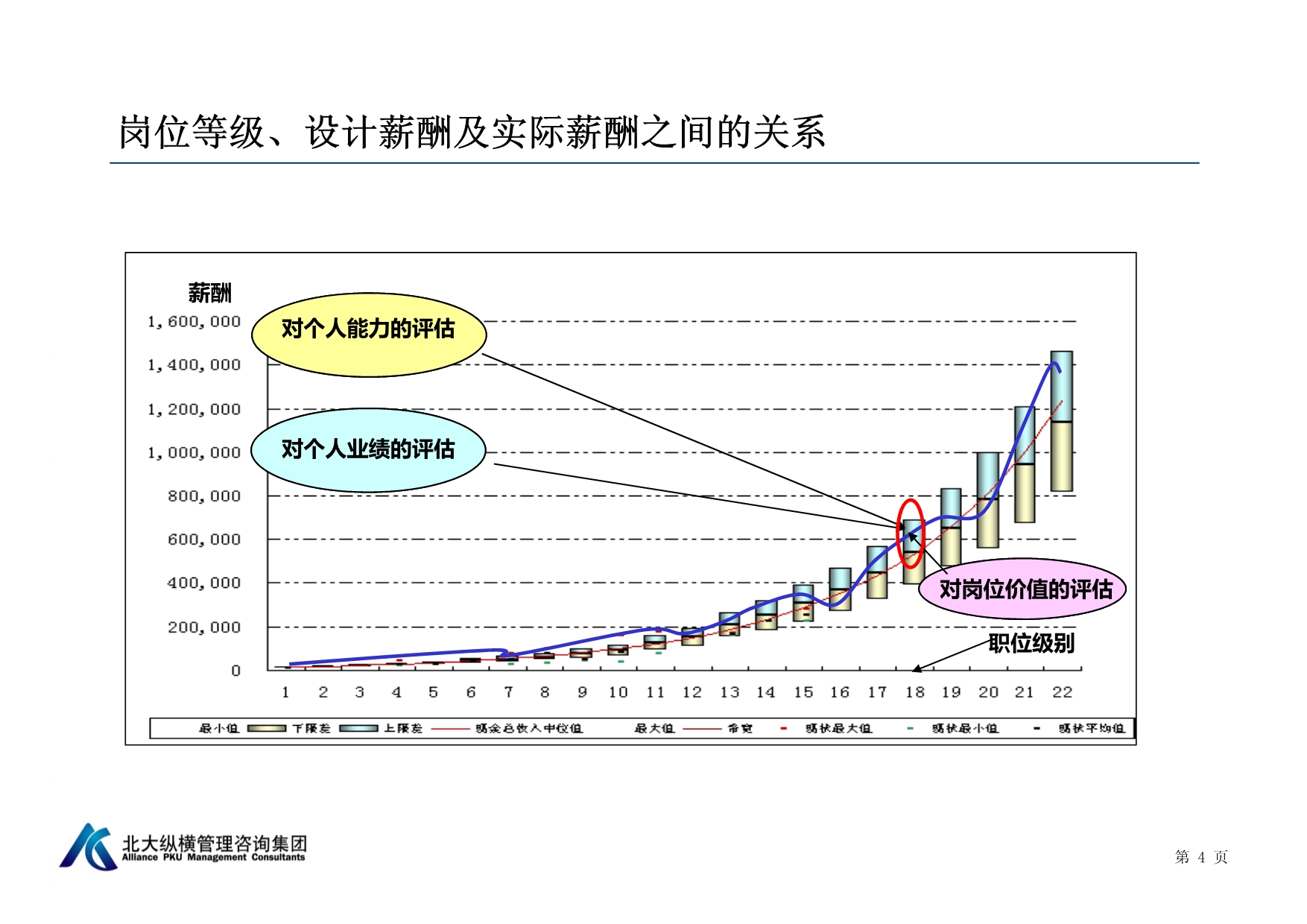Click the Alliance PKU blue logo emblem
Screen dimensions: 1307x924
(x=88, y=847)
